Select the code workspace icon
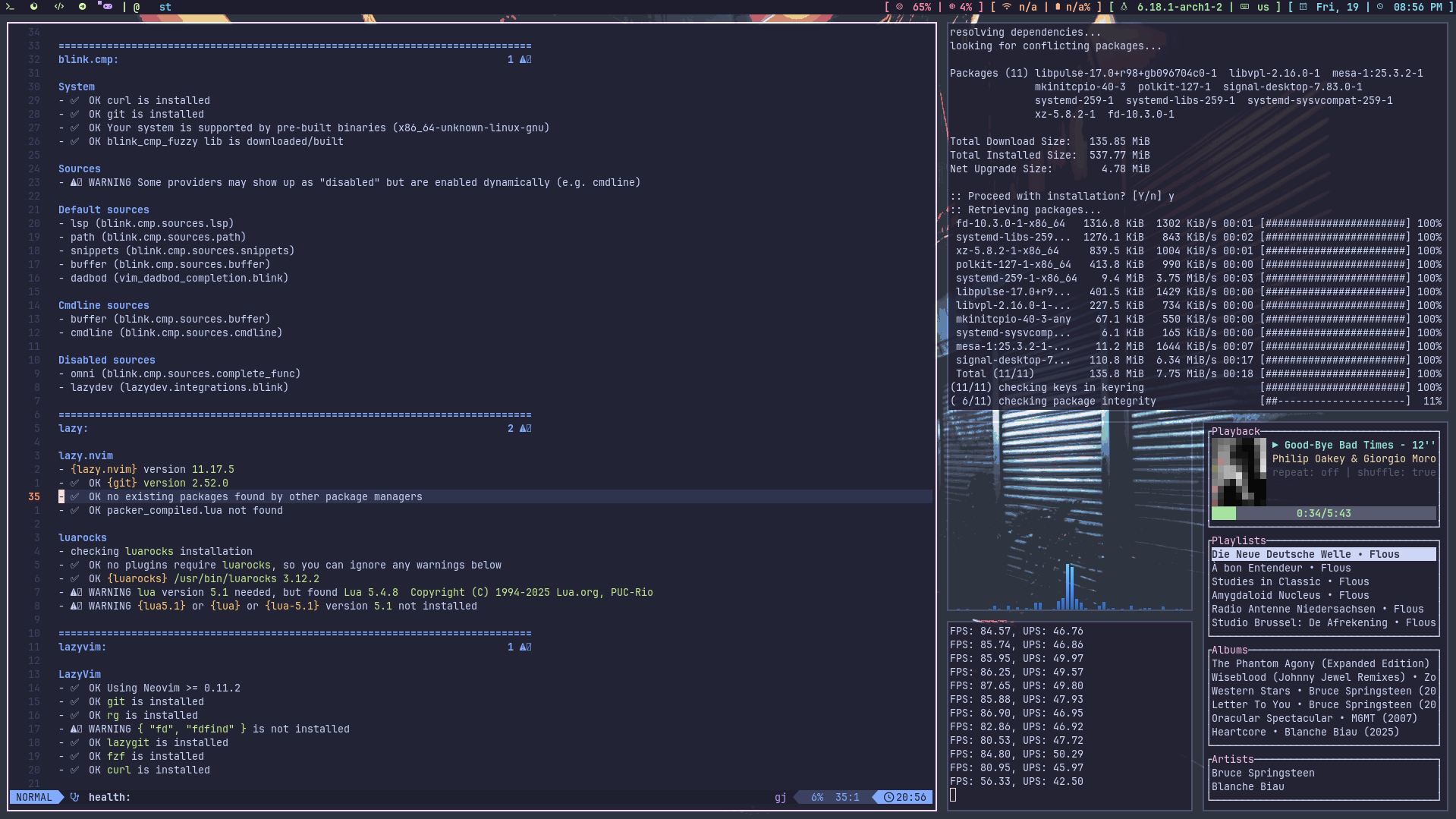Screen dimensions: 1456x819 58,7
